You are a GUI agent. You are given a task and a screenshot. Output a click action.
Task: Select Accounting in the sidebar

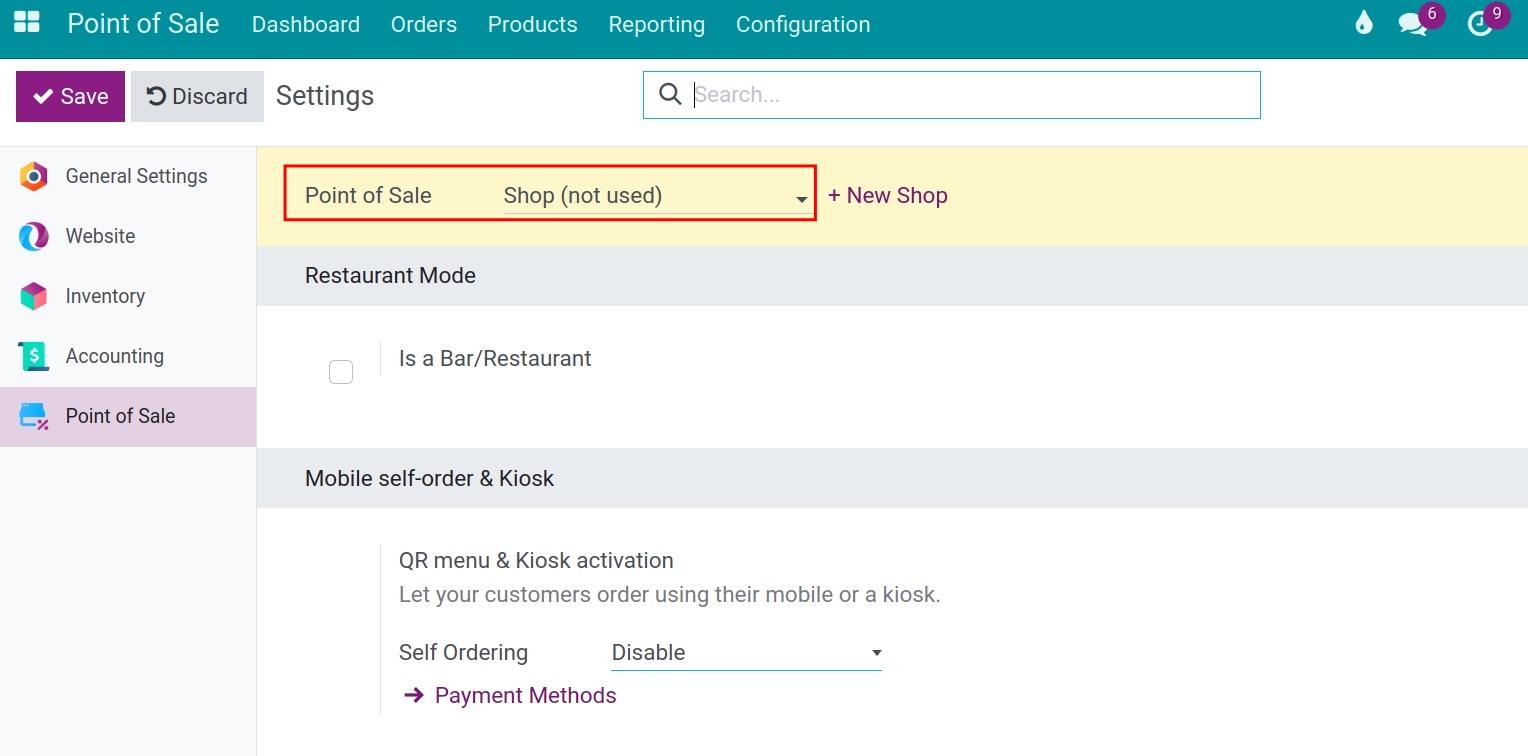(x=128, y=357)
